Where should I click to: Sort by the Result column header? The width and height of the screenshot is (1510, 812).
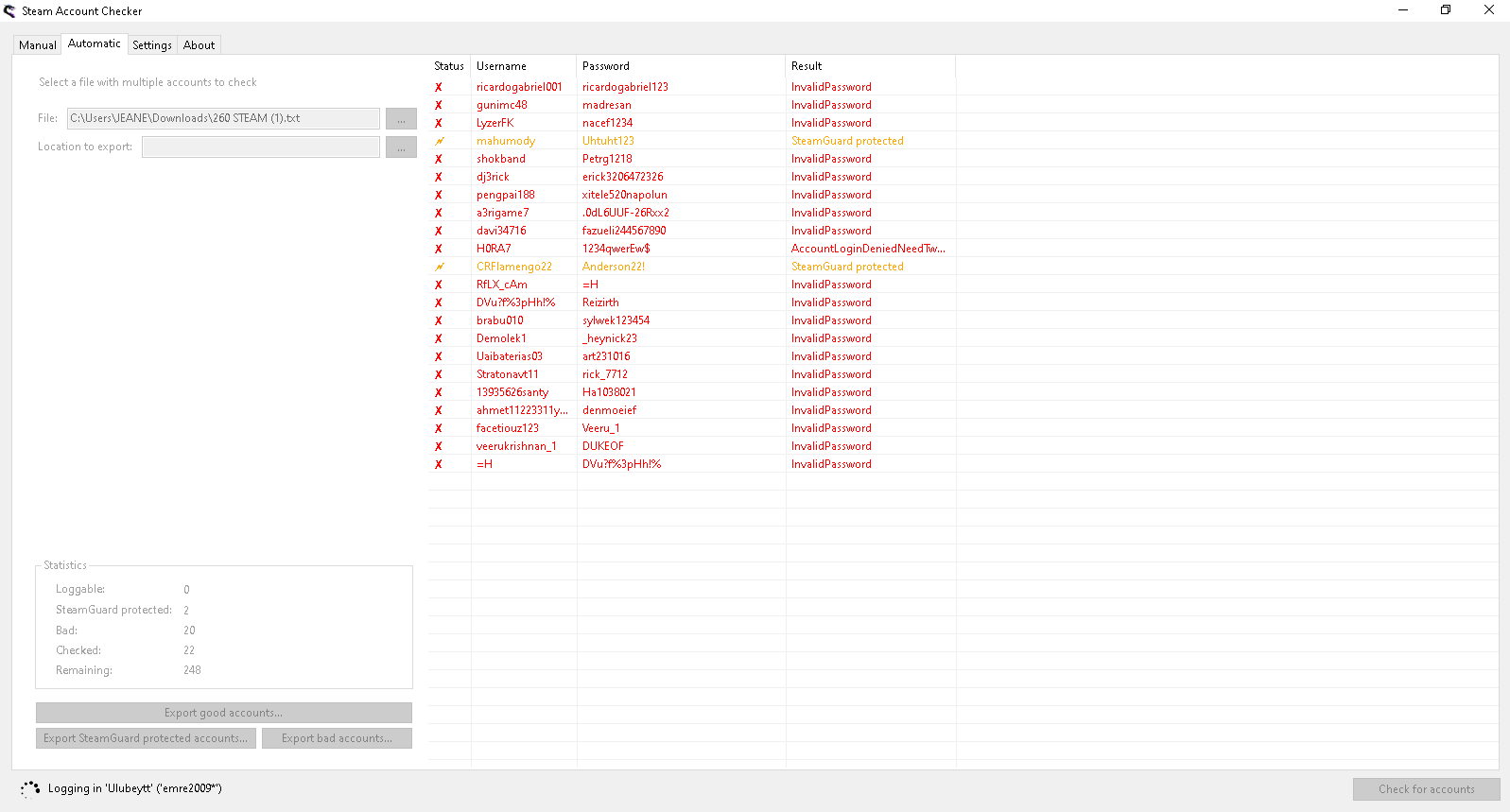click(871, 66)
